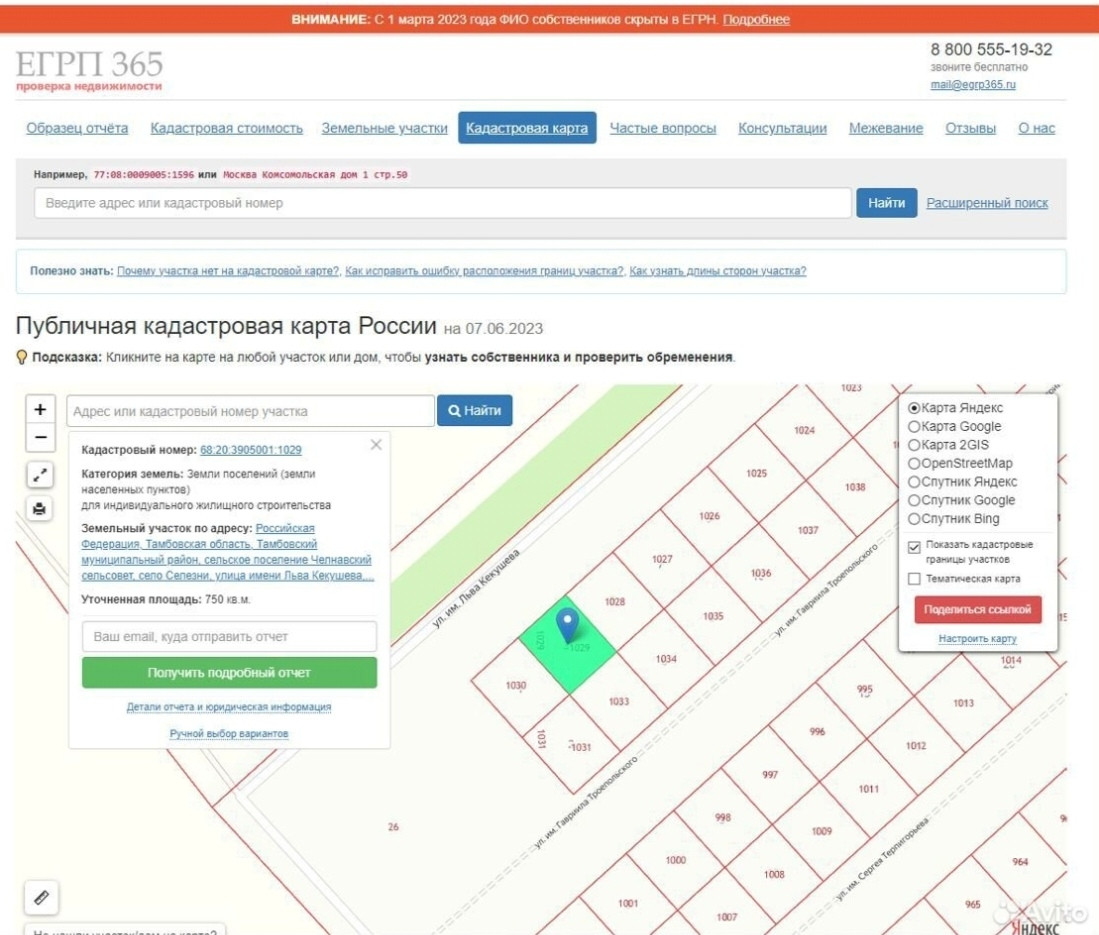Open link about missing parcel on map
This screenshot has height=935, width=1099.
coord(228,271)
